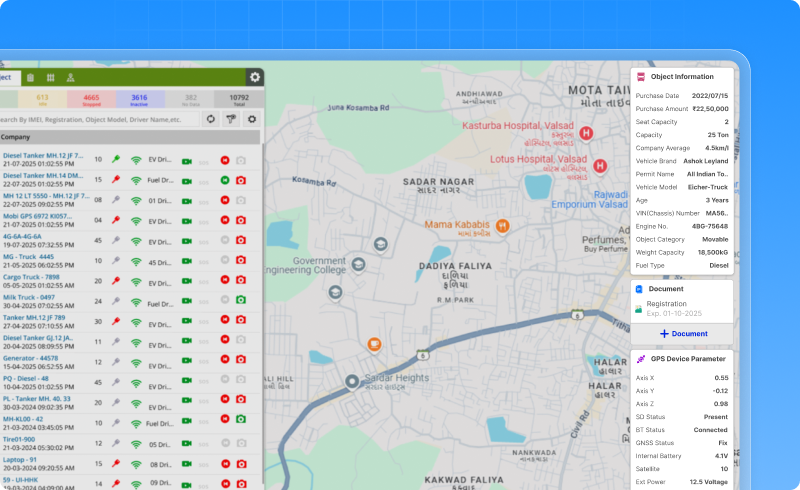This screenshot has height=490, width=800.
Task: Open the panel settings gear in green header
Action: tap(255, 77)
